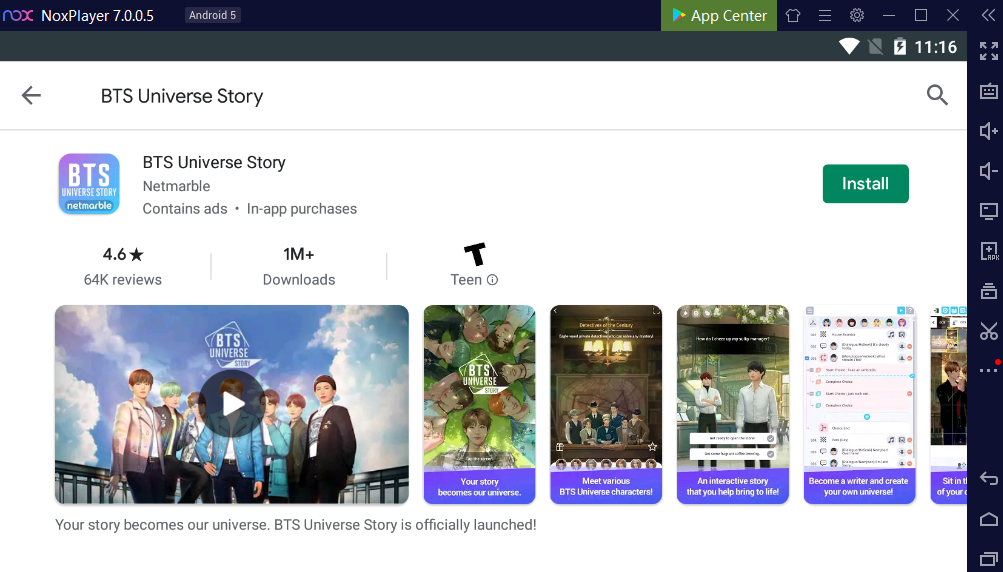
Task: Open the 'Your story becomes our universe' screenshot
Action: [x=479, y=404]
